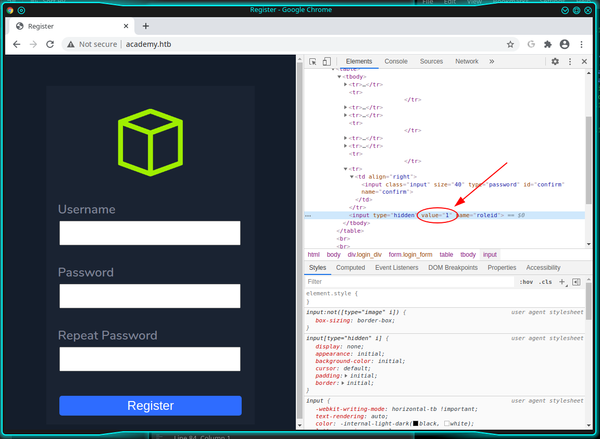Toggle the computed styles sidebar pane
600x439 pixels.
tap(576, 283)
